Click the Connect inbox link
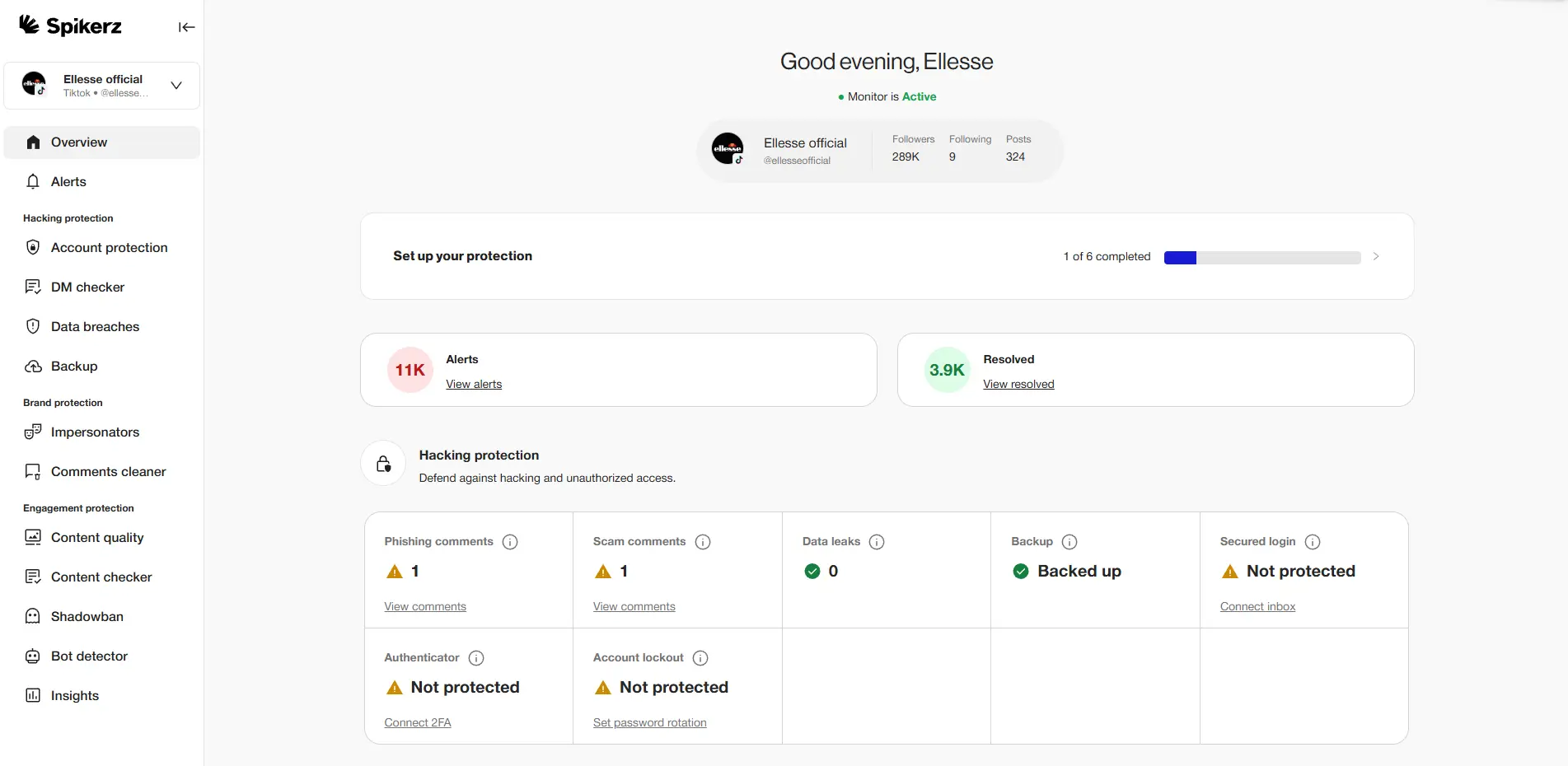This screenshot has height=766, width=1568. [x=1257, y=607]
